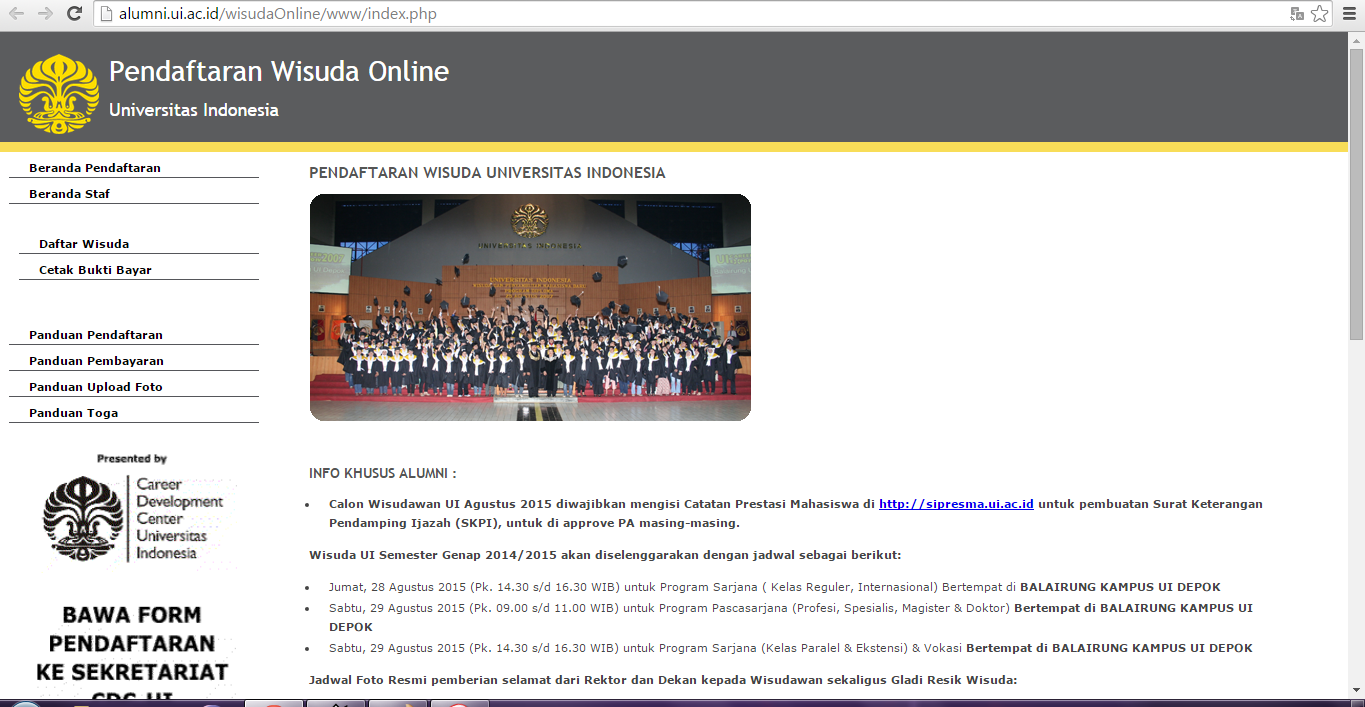The image size is (1365, 707).
Task: Click the 'Jumat, 28 Agustus 2015' schedule line
Action: pos(774,587)
